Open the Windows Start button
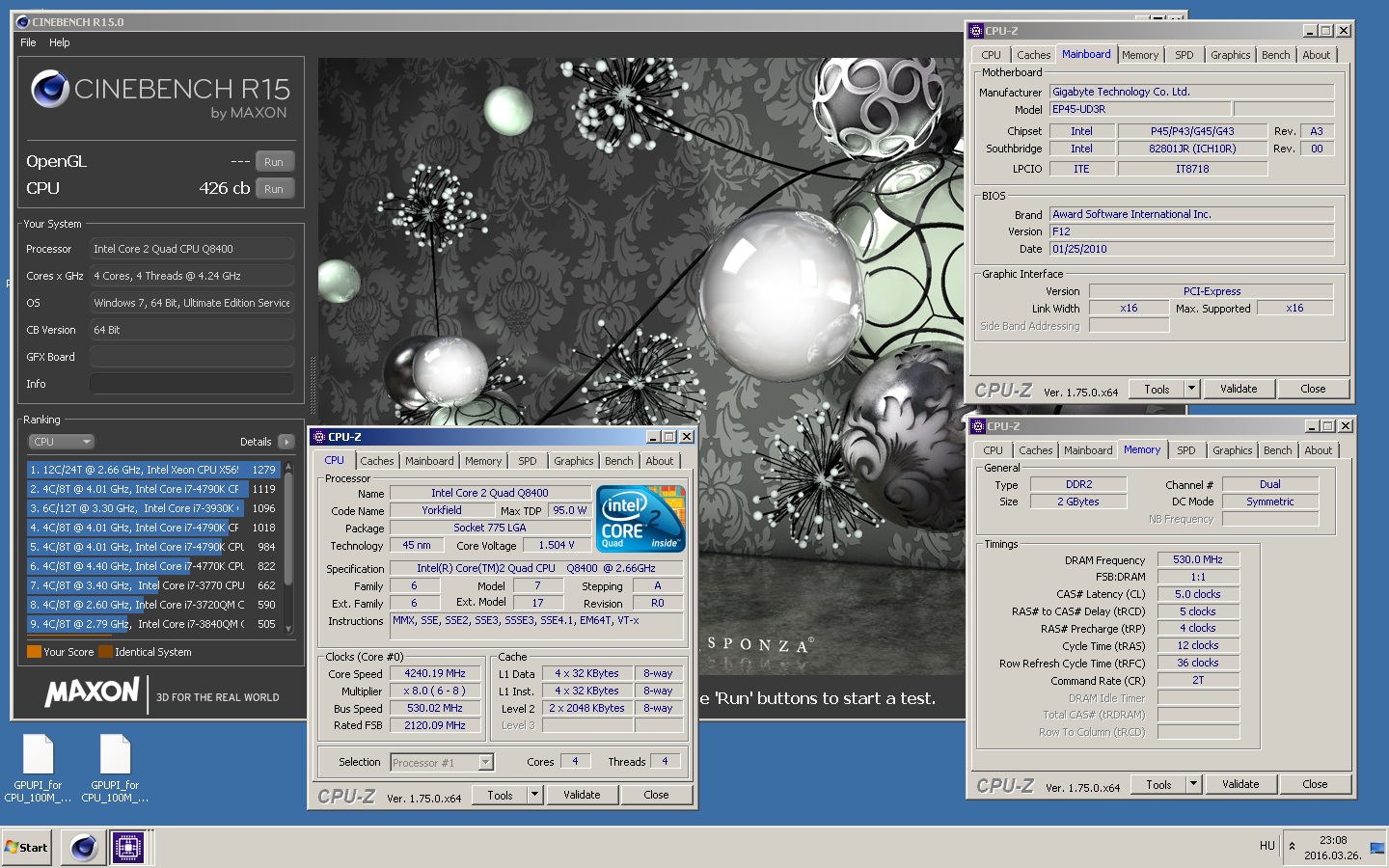1389x868 pixels. coord(27,848)
